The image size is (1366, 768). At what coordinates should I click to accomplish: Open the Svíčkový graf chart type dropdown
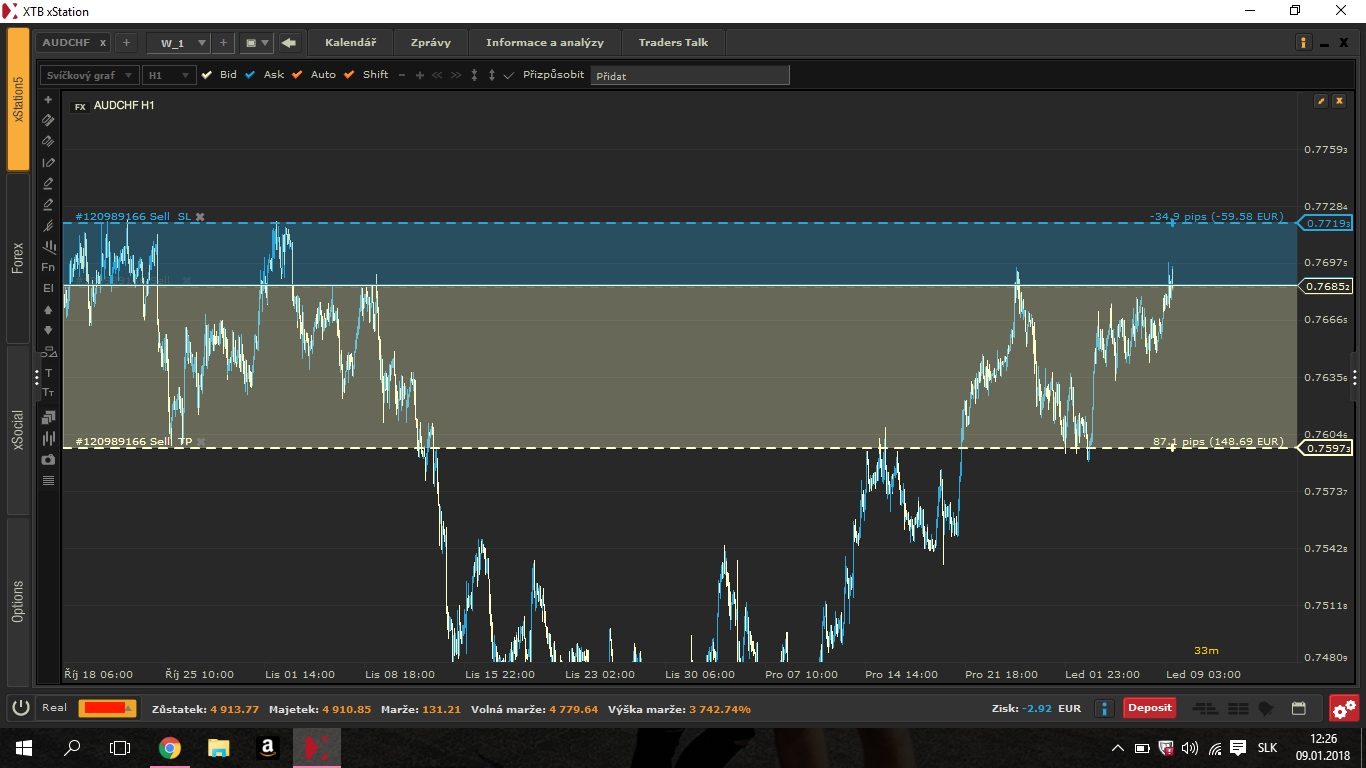89,75
